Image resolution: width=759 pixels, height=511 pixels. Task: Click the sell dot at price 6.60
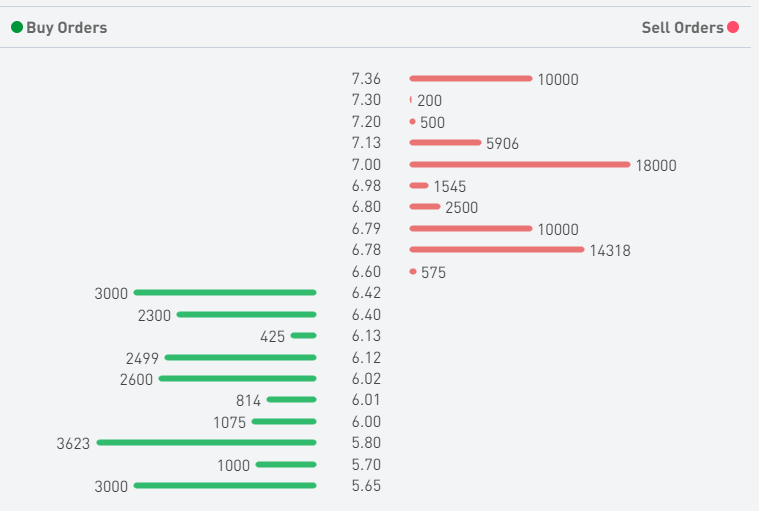click(x=413, y=271)
